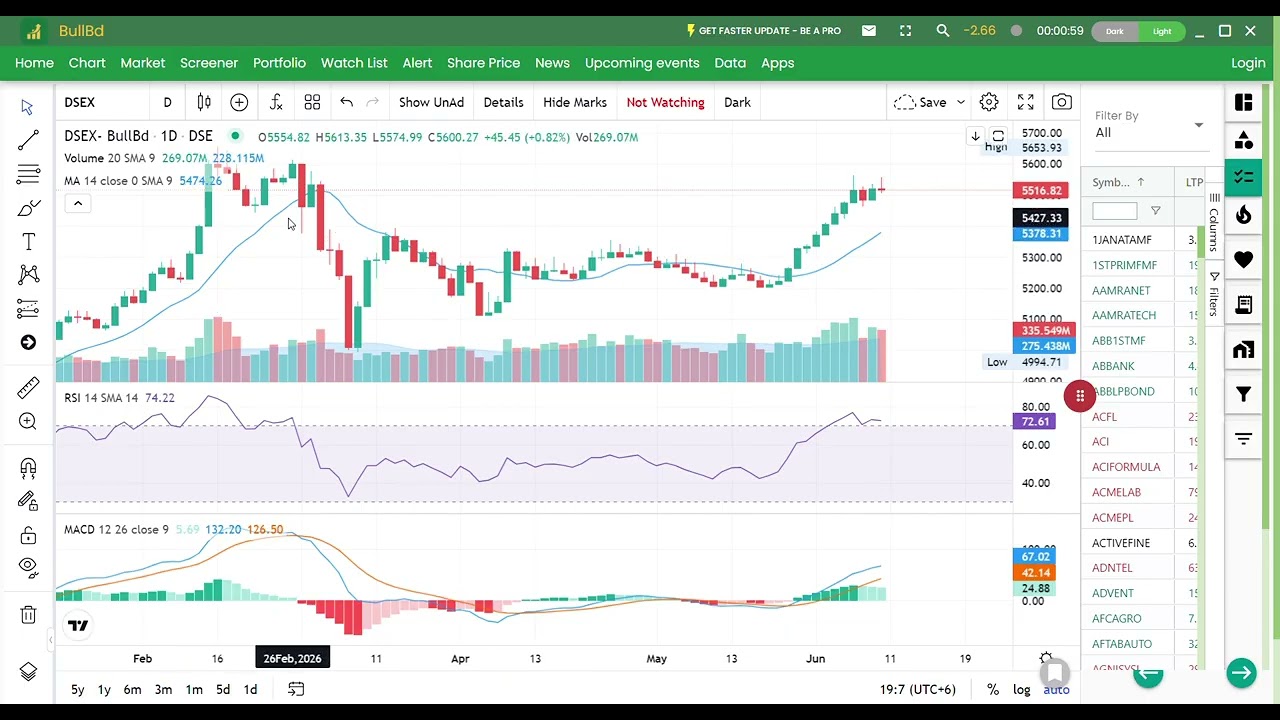Click the expand screen icon in title bar
Viewport: 1280px width, 720px height.
(905, 31)
